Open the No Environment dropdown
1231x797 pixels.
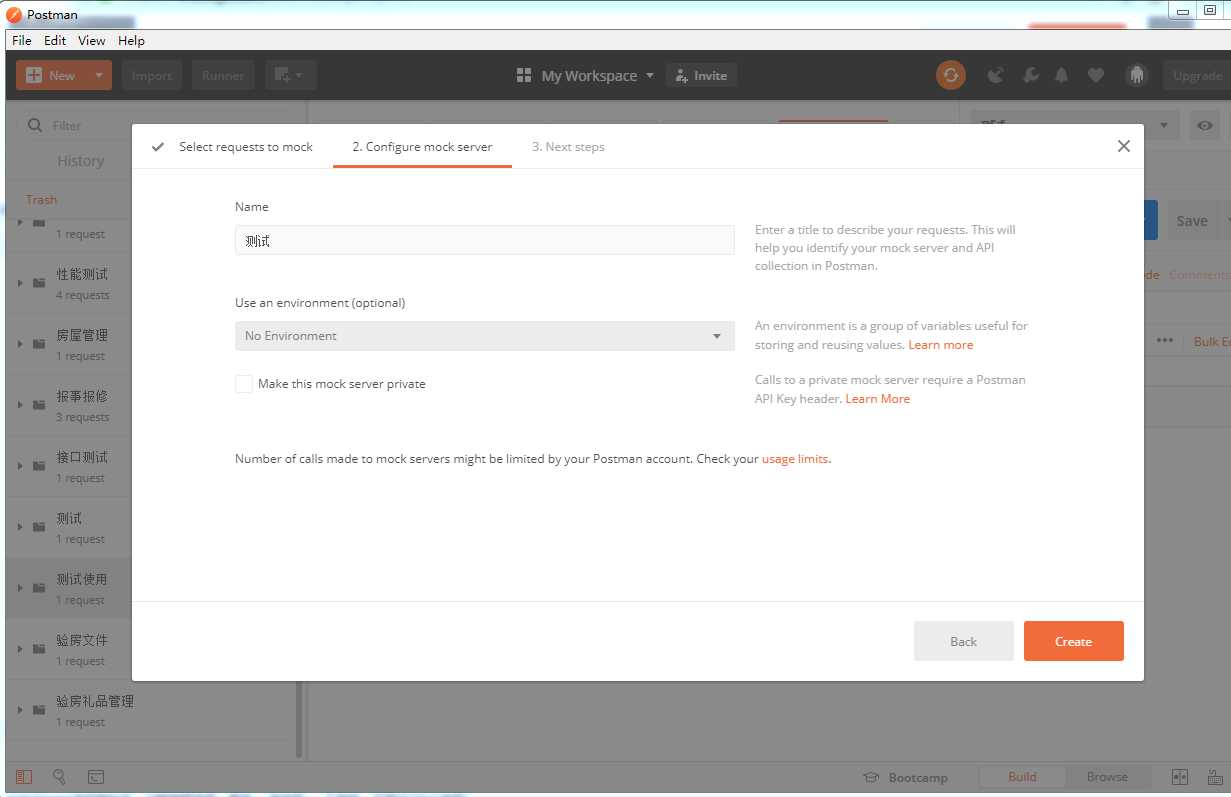pos(485,336)
